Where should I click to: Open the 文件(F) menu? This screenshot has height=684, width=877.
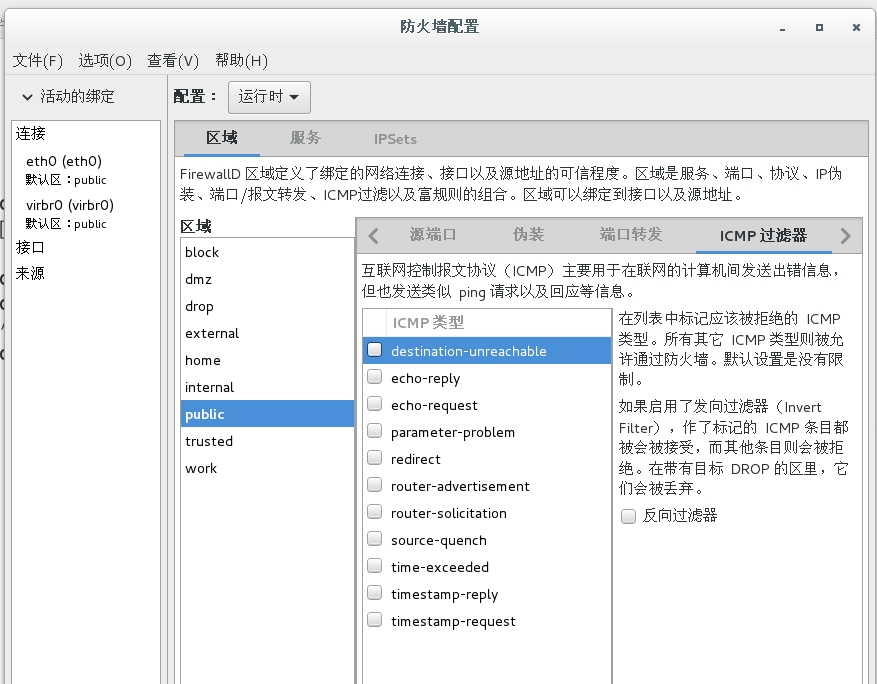[x=37, y=60]
